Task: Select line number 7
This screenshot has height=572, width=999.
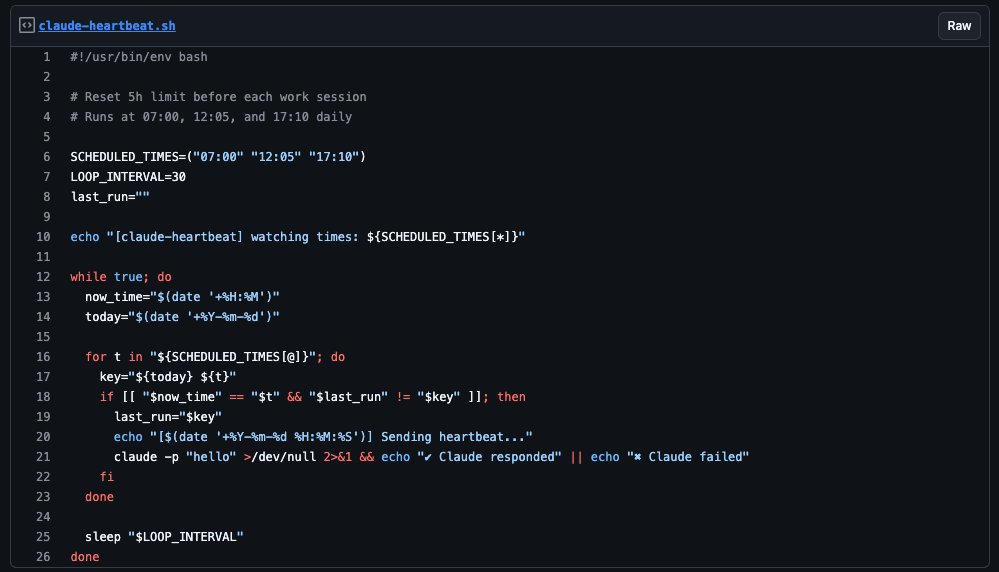Action: pyautogui.click(x=47, y=176)
